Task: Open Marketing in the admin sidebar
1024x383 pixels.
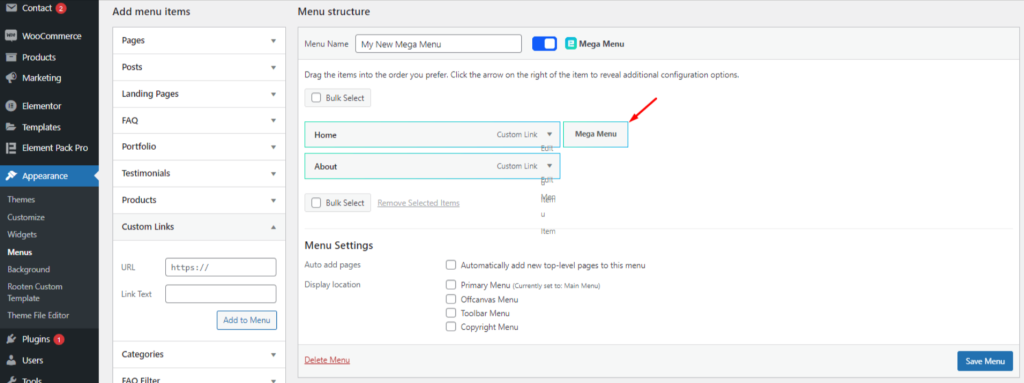Action: (42, 78)
